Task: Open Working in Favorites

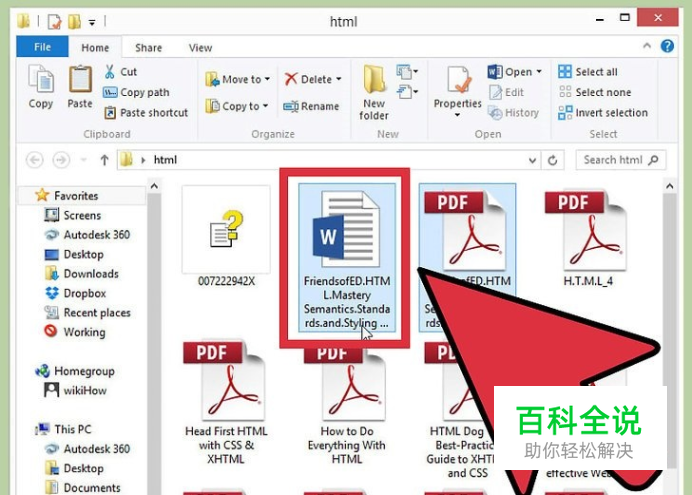Action: (x=85, y=332)
